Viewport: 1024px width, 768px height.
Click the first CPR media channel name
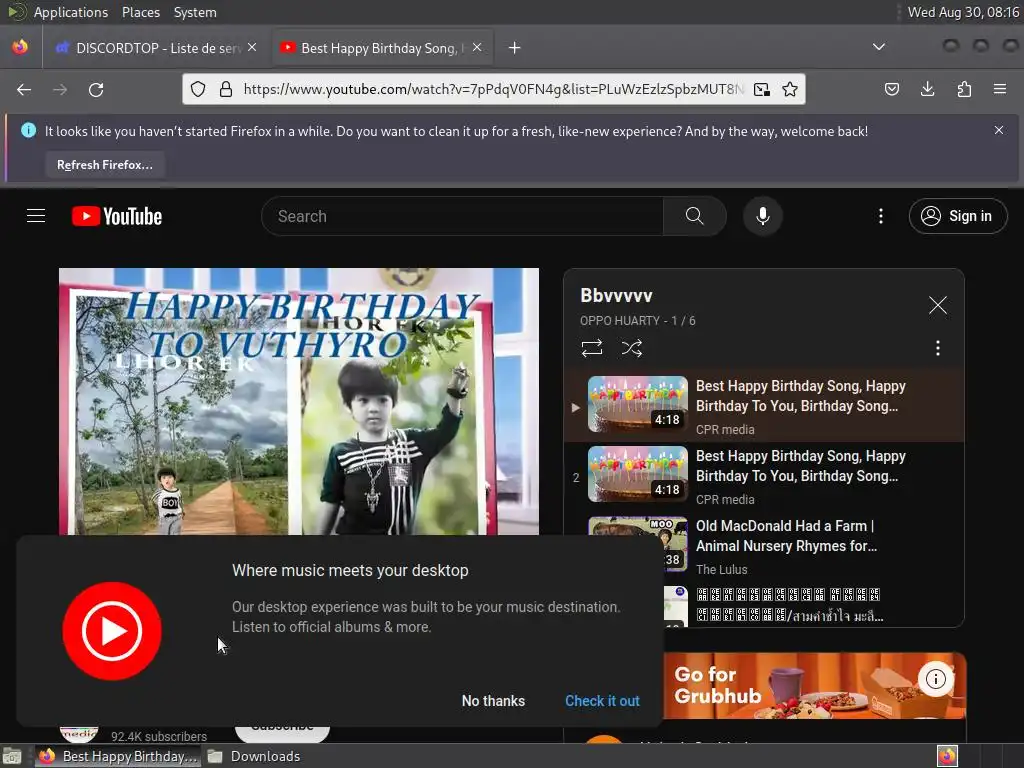pyautogui.click(x=725, y=430)
